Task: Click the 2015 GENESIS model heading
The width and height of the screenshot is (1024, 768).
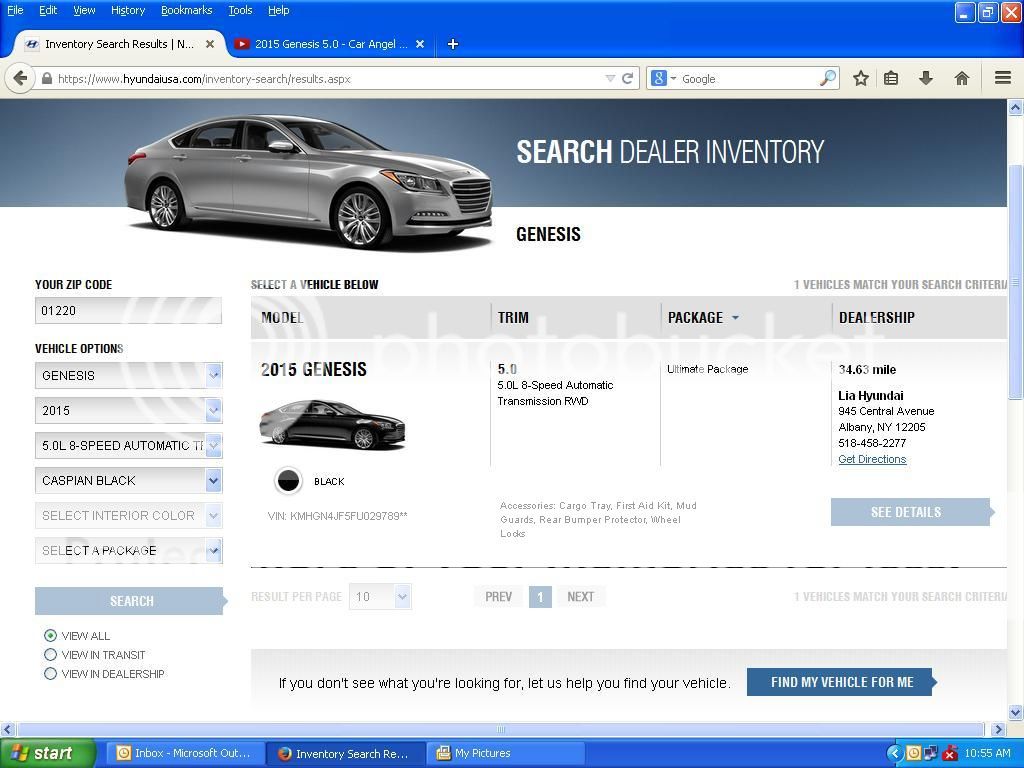Action: (313, 370)
